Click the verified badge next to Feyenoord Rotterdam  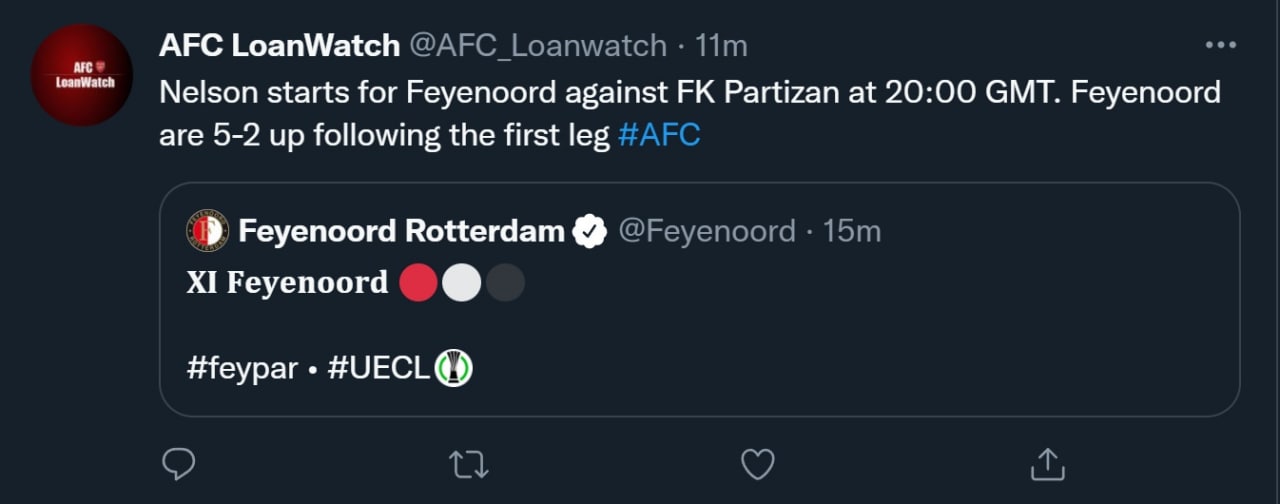point(591,232)
